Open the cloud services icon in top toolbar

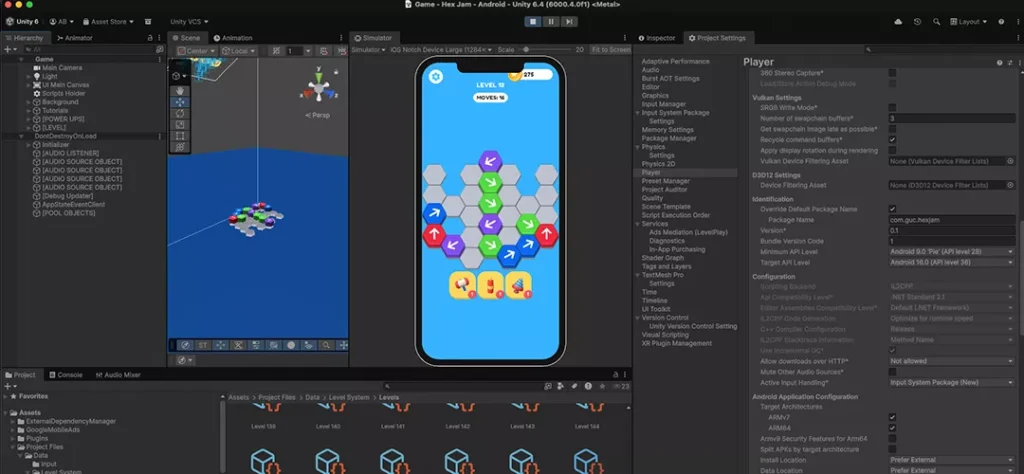898,22
